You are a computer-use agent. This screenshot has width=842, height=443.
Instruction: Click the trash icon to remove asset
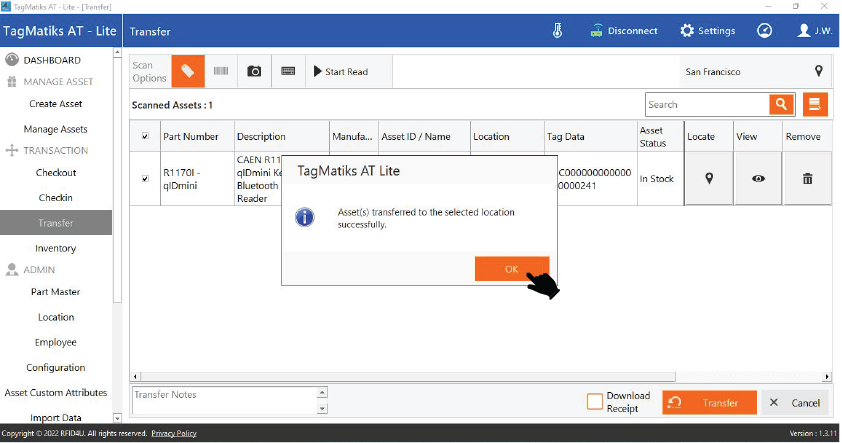pyautogui.click(x=807, y=179)
